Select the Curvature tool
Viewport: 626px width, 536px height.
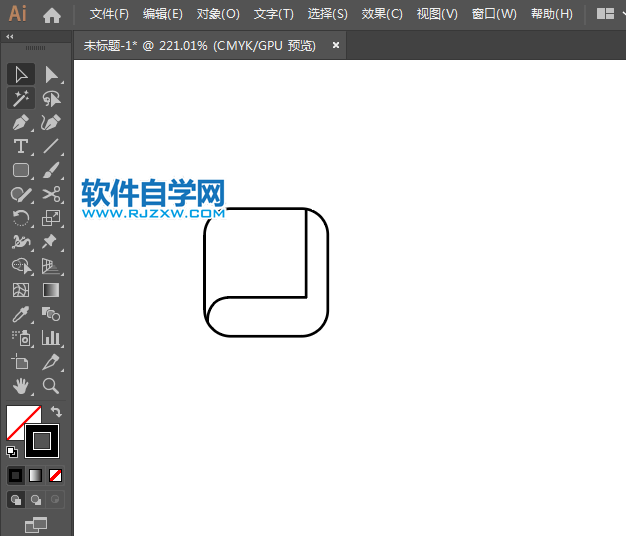point(51,123)
